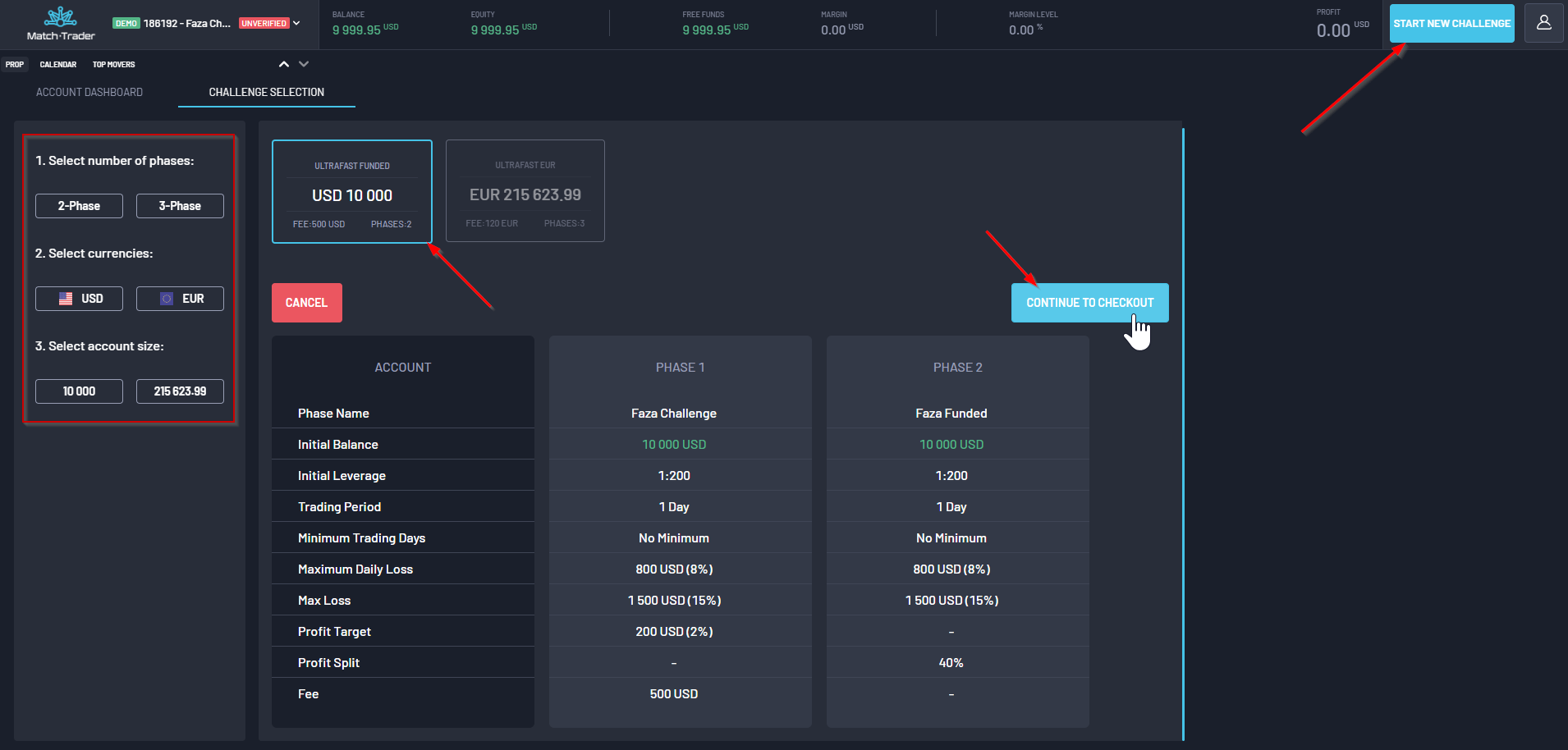Select the 10 000 account size
The width and height of the screenshot is (1568, 750).
pyautogui.click(x=79, y=391)
